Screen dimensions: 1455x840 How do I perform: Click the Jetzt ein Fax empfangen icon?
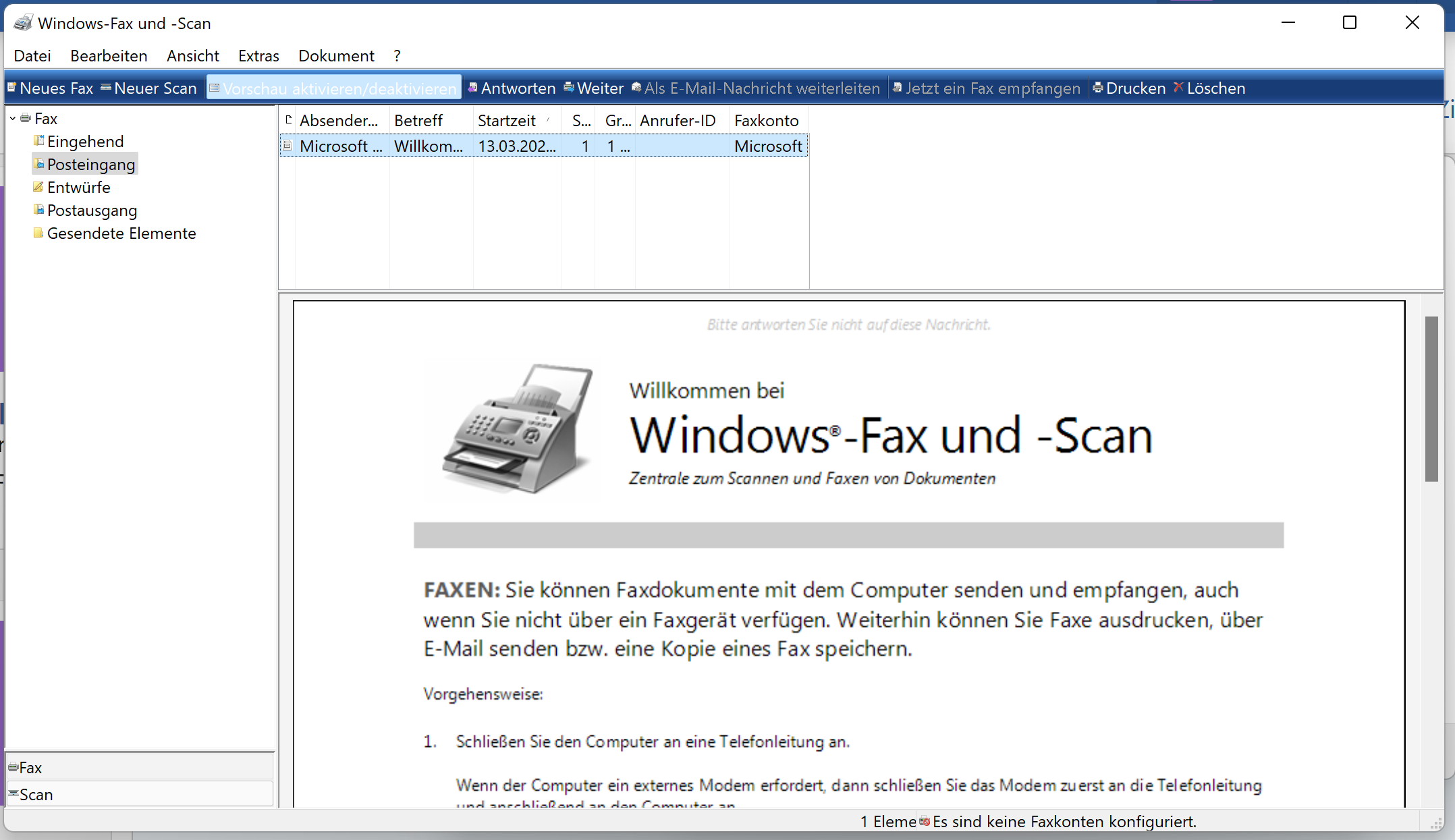898,88
